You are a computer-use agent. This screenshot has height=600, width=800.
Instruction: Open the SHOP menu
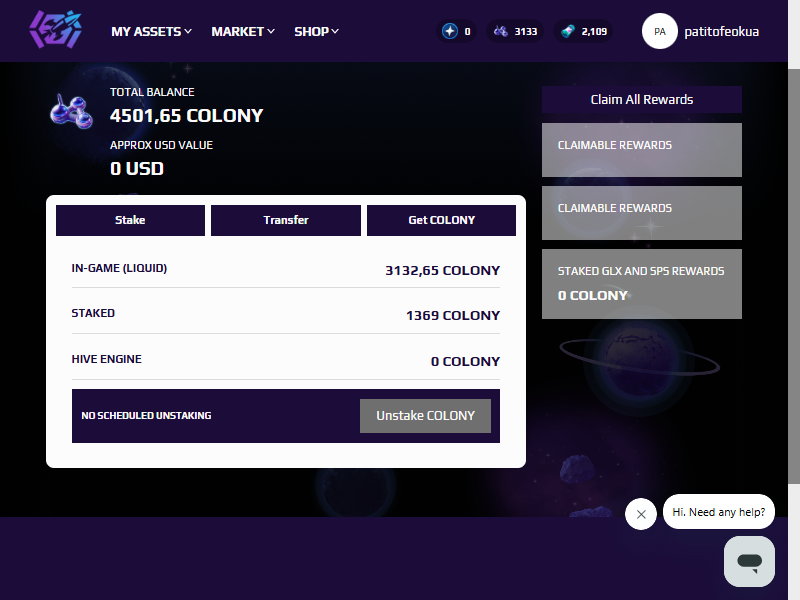[x=316, y=32]
